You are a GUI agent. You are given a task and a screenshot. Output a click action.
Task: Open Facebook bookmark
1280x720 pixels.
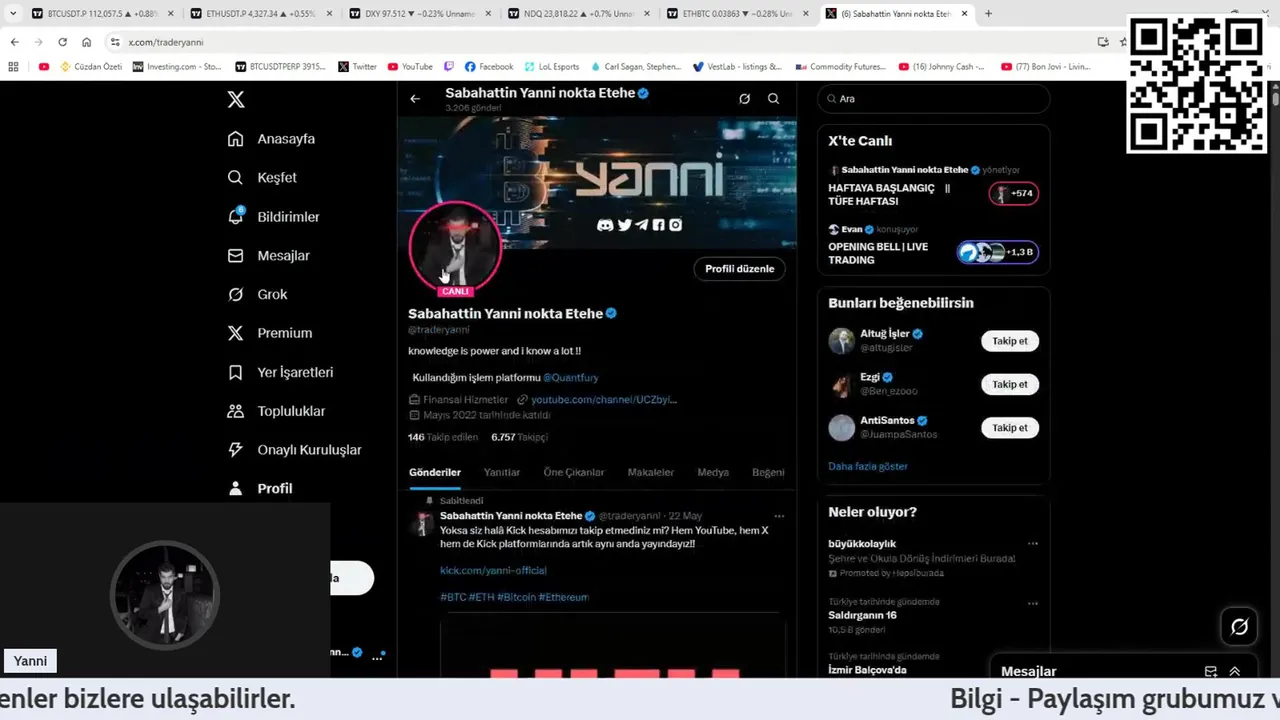click(x=489, y=67)
